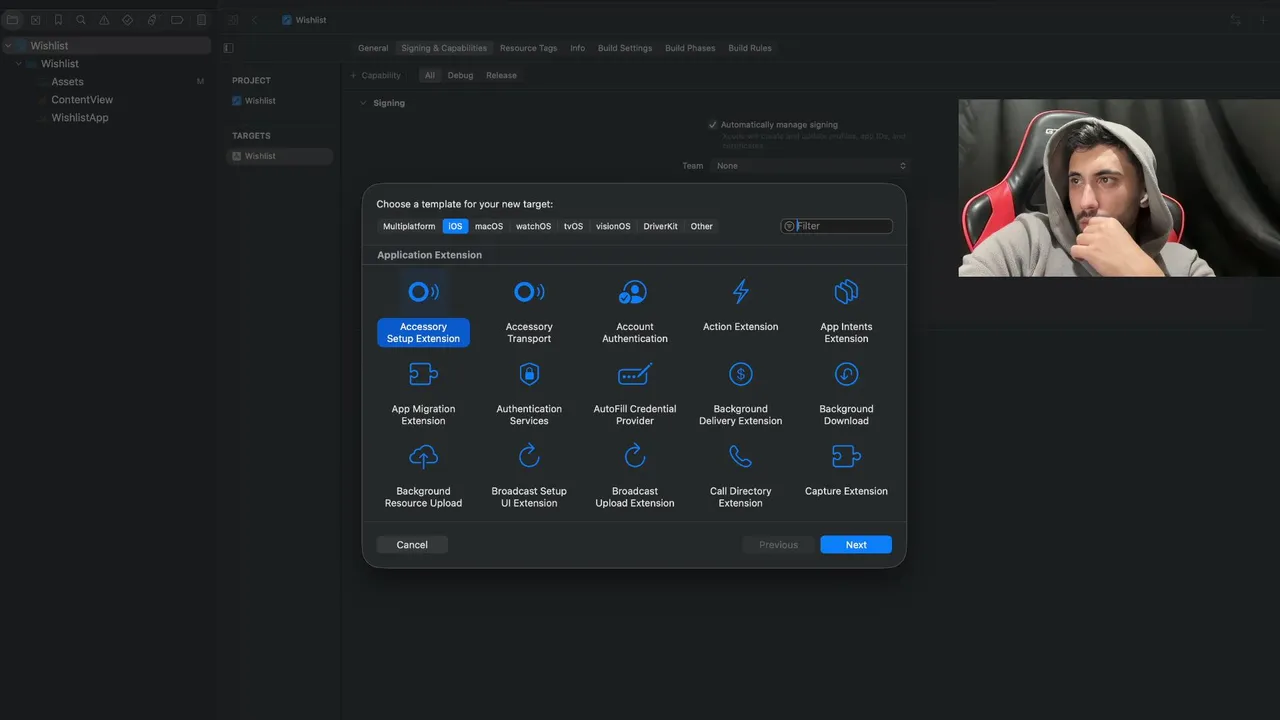Select the Broadcast Upload Extension template
The width and height of the screenshot is (1280, 720).
click(x=635, y=475)
